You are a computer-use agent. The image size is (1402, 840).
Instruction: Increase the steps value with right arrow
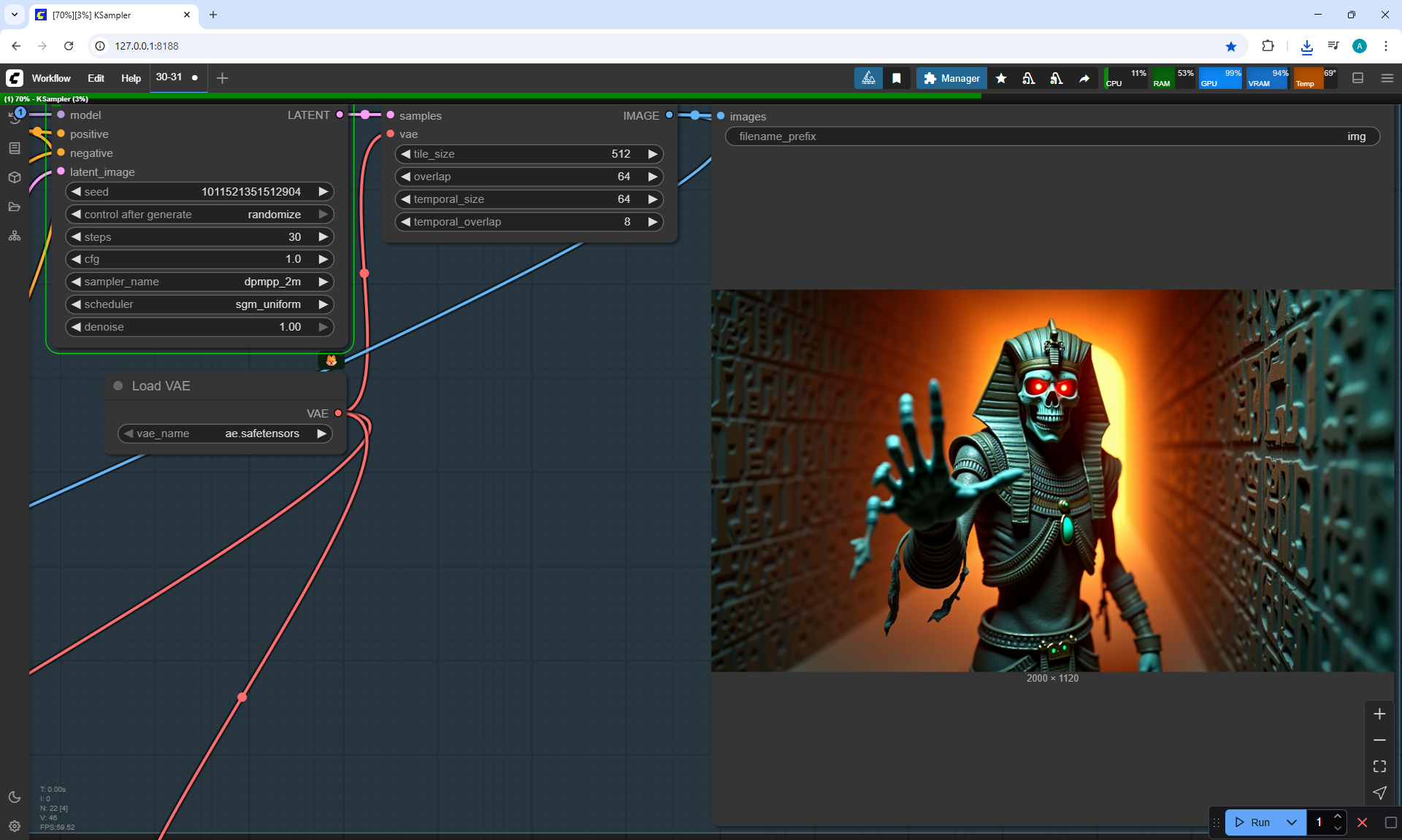(x=323, y=237)
